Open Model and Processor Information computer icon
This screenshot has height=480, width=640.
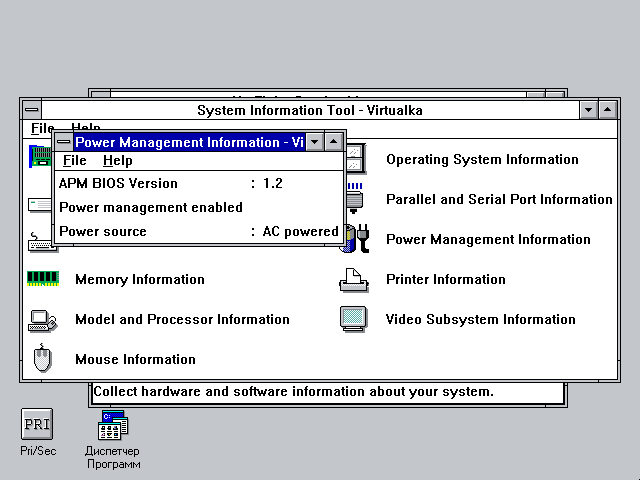(42, 320)
